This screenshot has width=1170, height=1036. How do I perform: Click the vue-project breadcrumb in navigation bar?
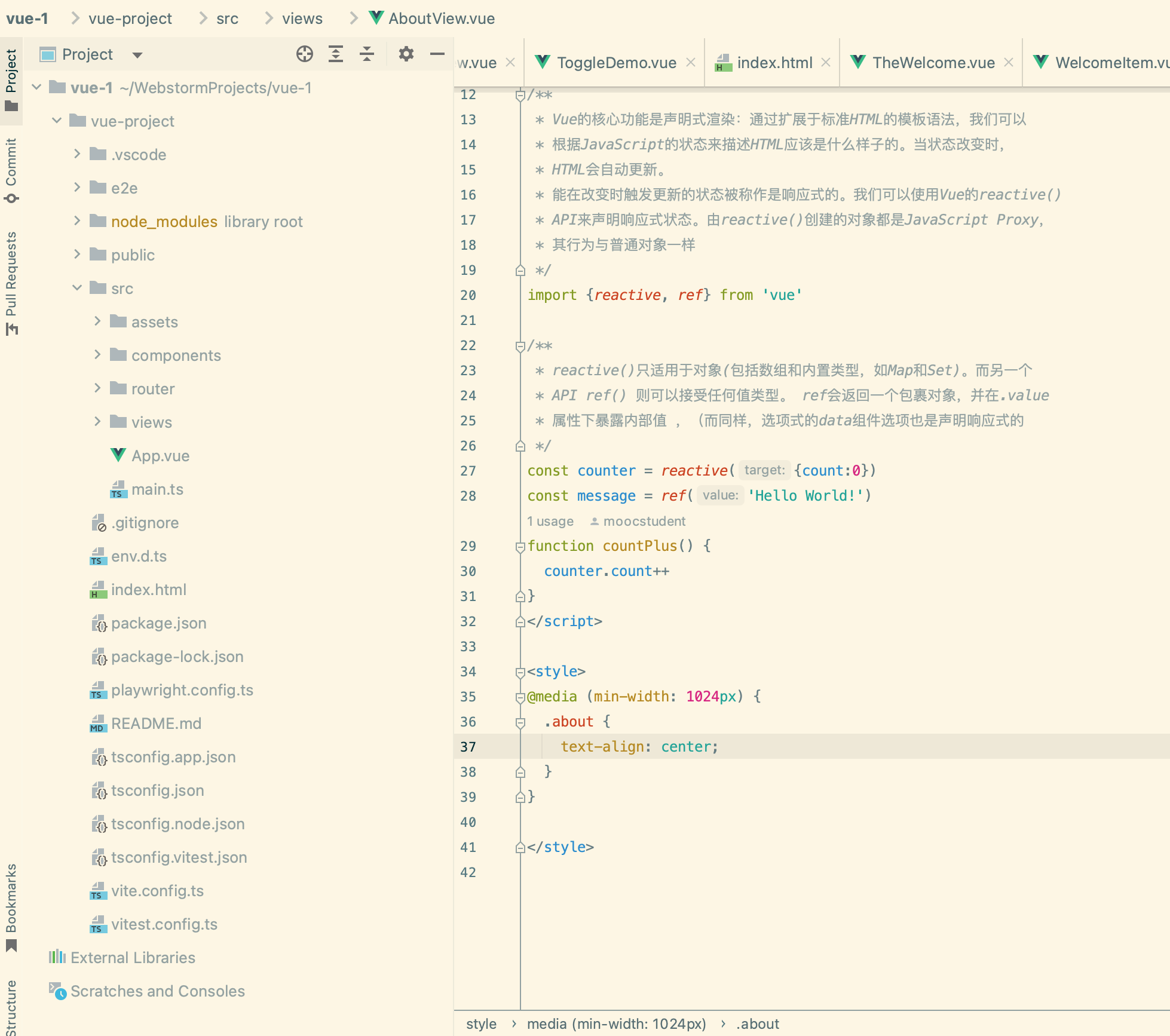[130, 19]
